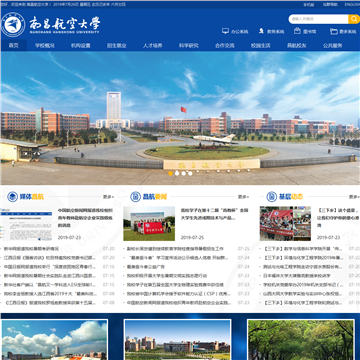Open the campus buildings panorama photo card
This screenshot has height=360, width=360.
pyautogui.click(x=177, y=340)
